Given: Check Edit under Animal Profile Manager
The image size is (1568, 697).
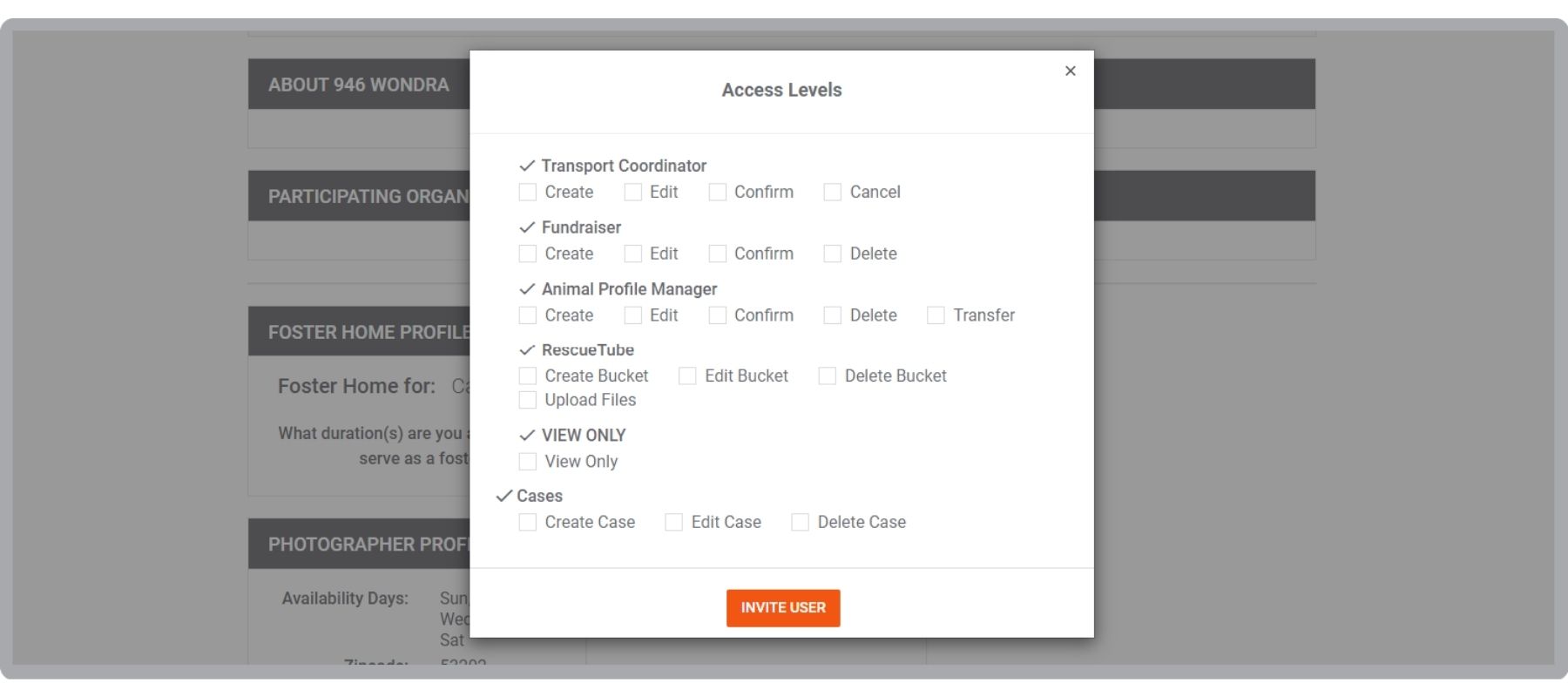Looking at the screenshot, I should coord(633,315).
